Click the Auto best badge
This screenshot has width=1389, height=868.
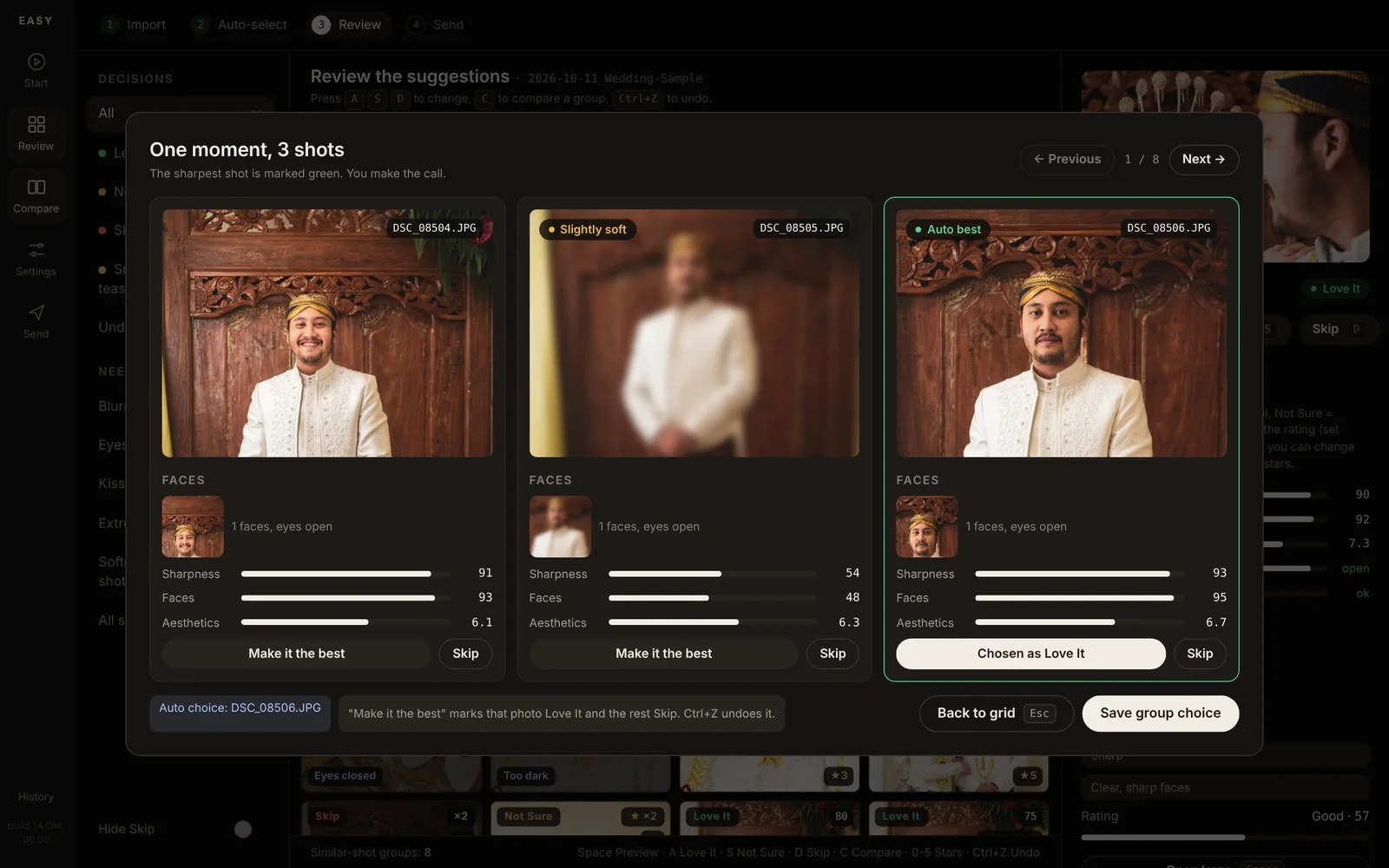pos(948,229)
